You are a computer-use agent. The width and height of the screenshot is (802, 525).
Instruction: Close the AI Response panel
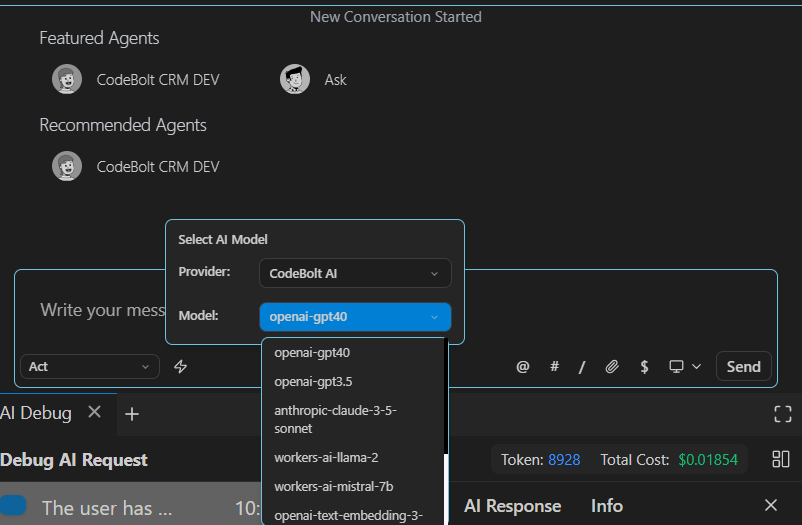(x=771, y=505)
